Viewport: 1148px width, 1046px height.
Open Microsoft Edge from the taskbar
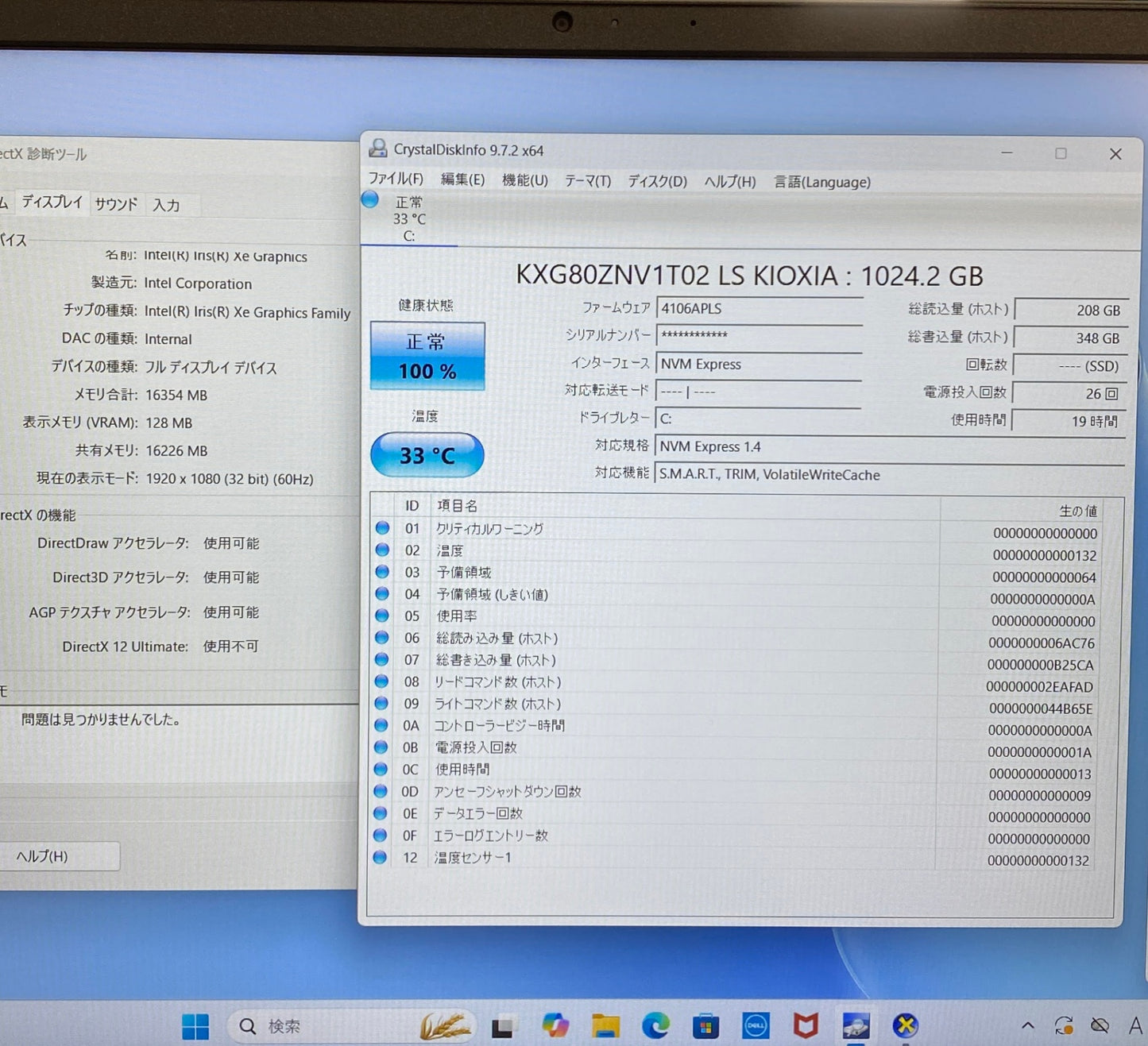point(655,1025)
